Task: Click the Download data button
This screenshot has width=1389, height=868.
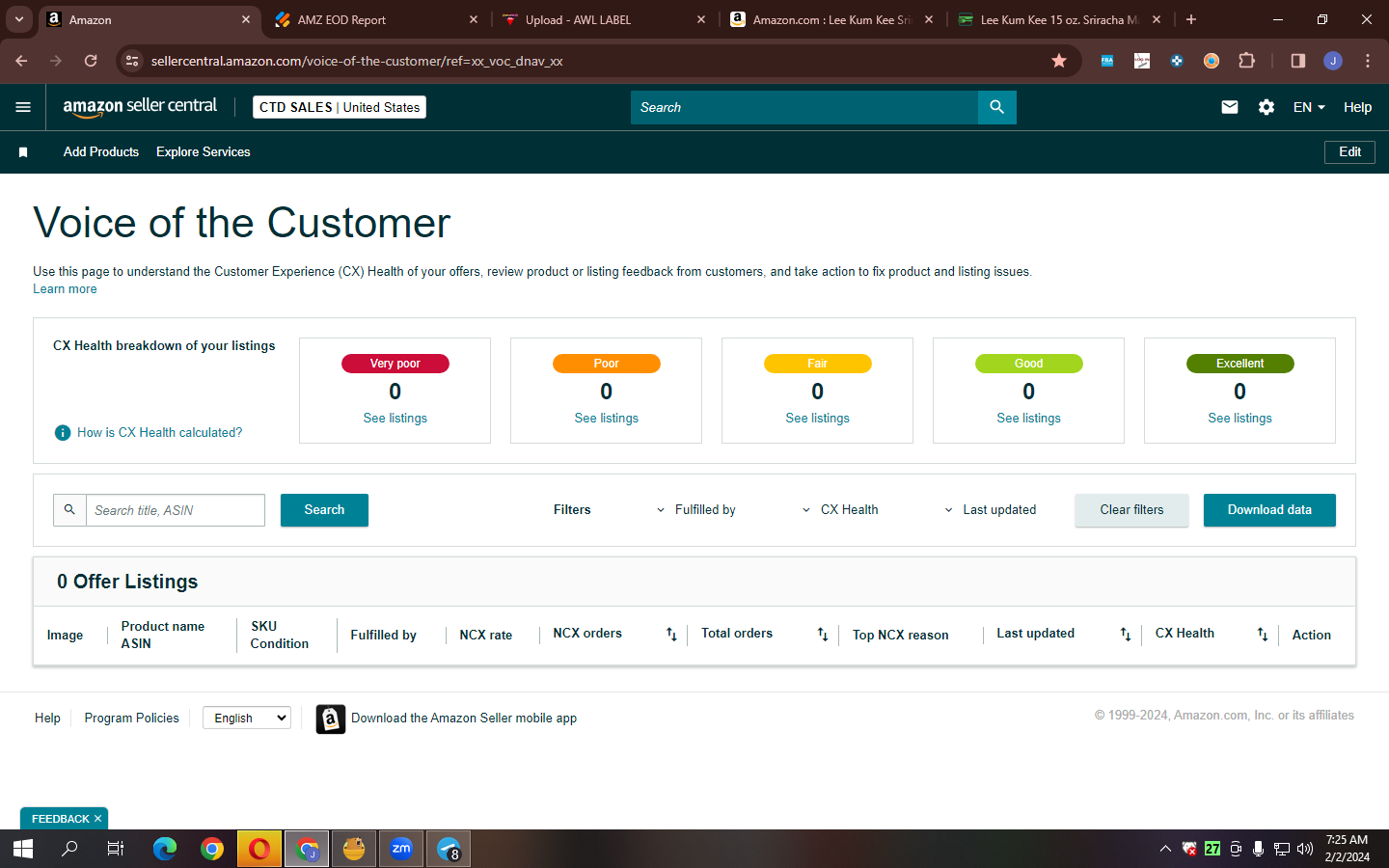Action: 1269,510
